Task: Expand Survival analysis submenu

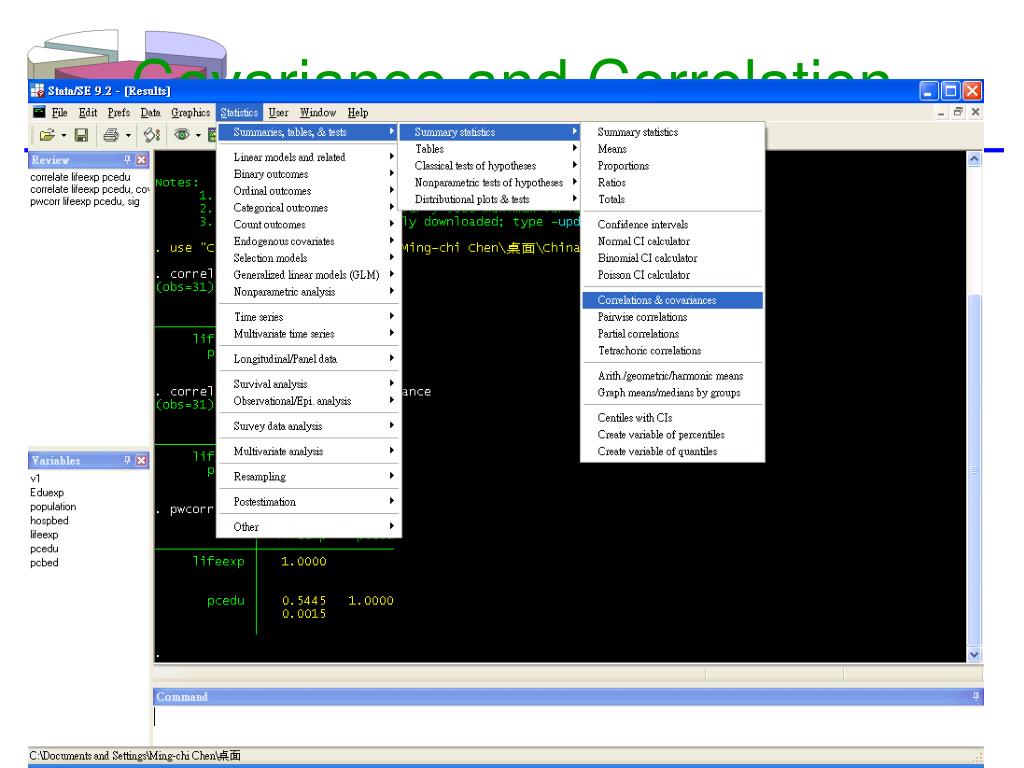Action: tap(308, 384)
